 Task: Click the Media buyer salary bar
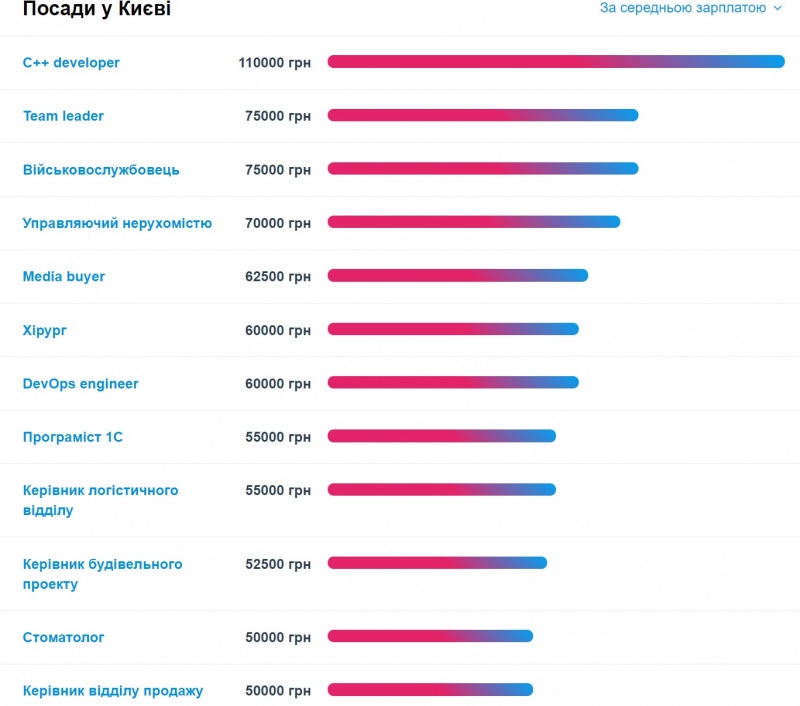tap(458, 275)
